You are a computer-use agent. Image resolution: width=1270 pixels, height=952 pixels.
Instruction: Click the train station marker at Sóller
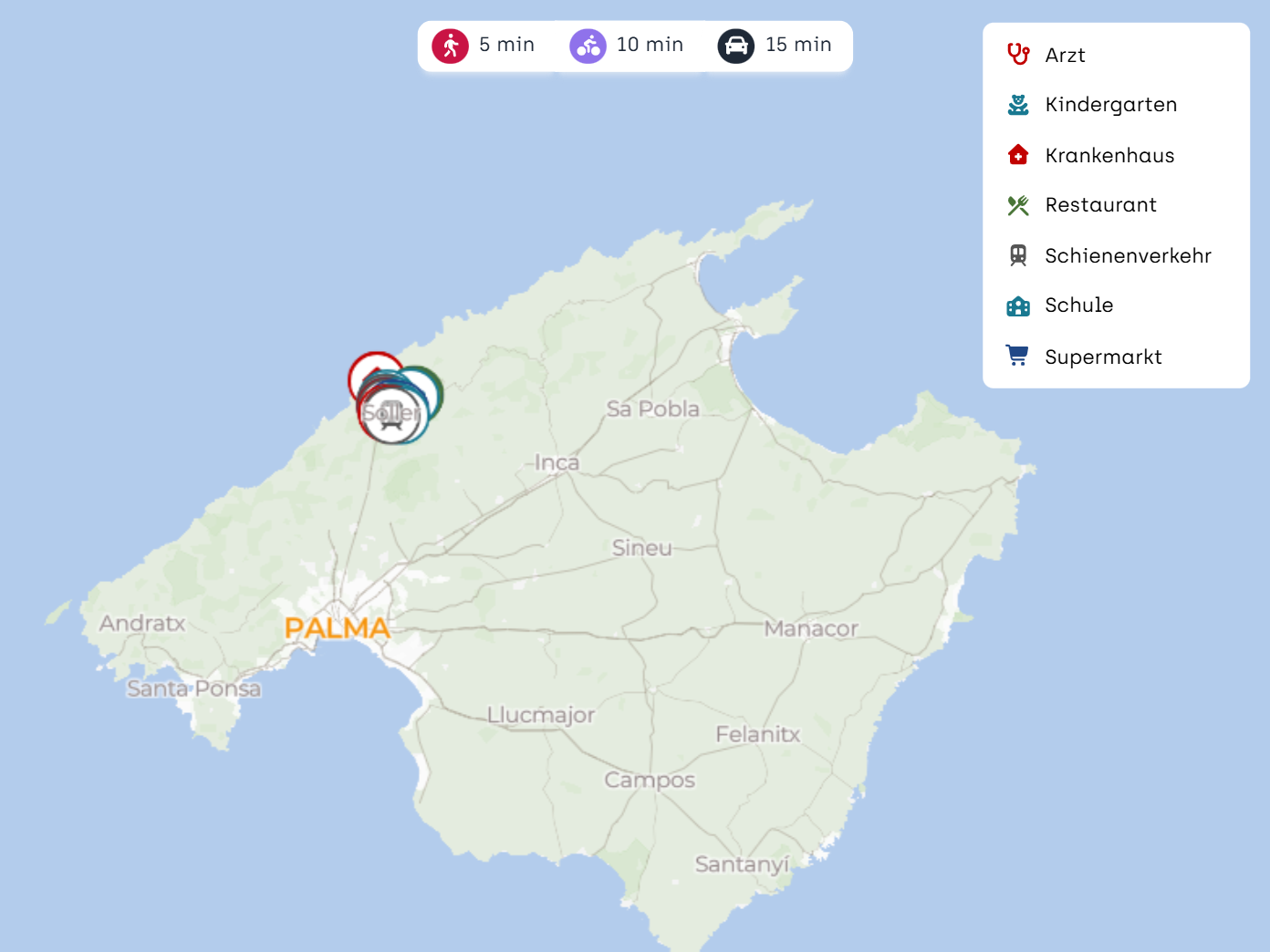[x=391, y=415]
